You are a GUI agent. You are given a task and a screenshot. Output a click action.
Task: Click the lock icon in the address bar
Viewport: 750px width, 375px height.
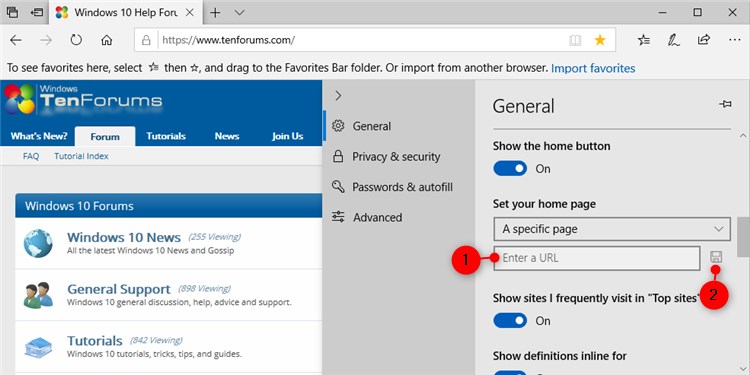click(146, 40)
